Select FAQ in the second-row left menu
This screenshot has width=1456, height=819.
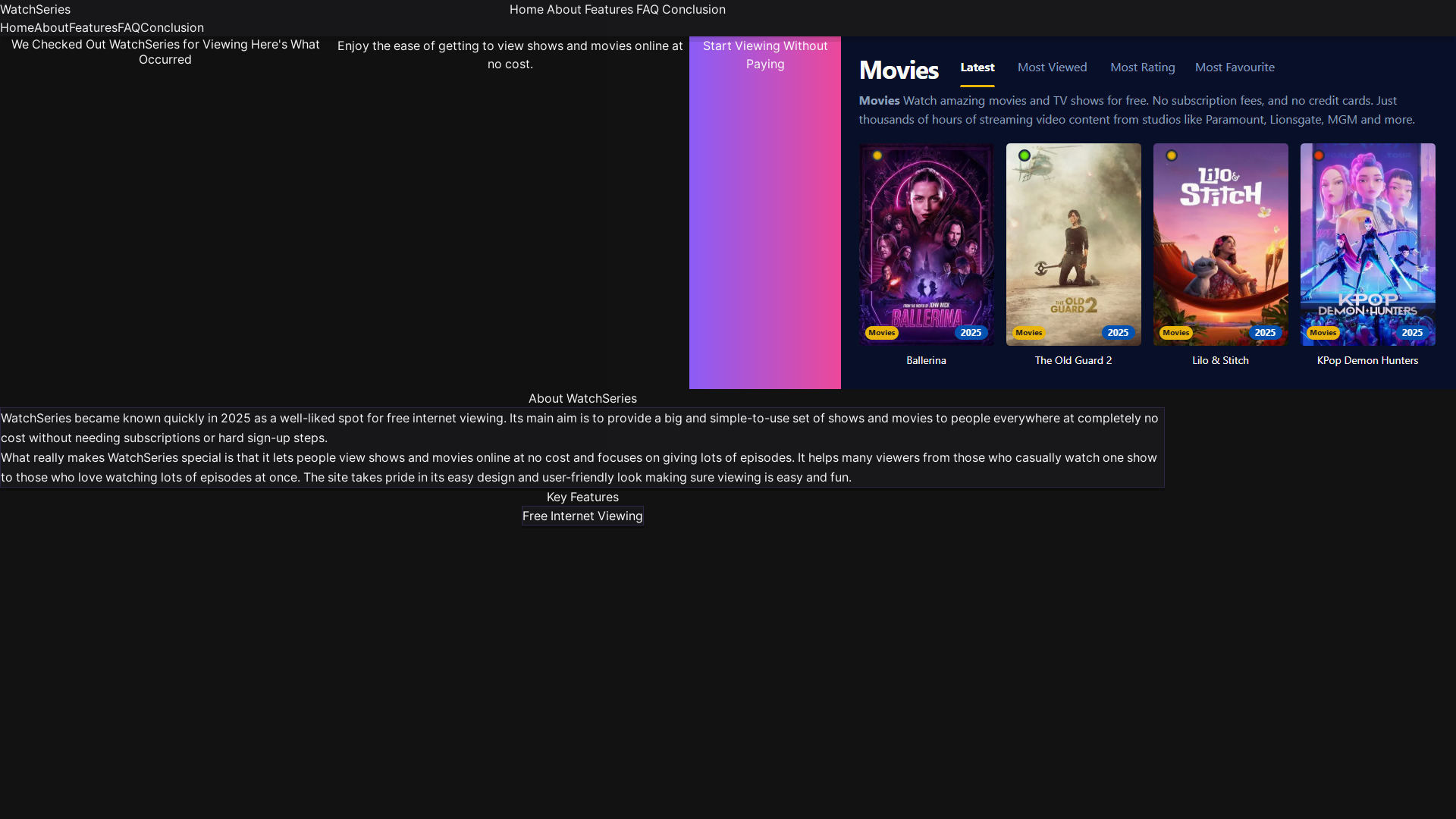[129, 27]
